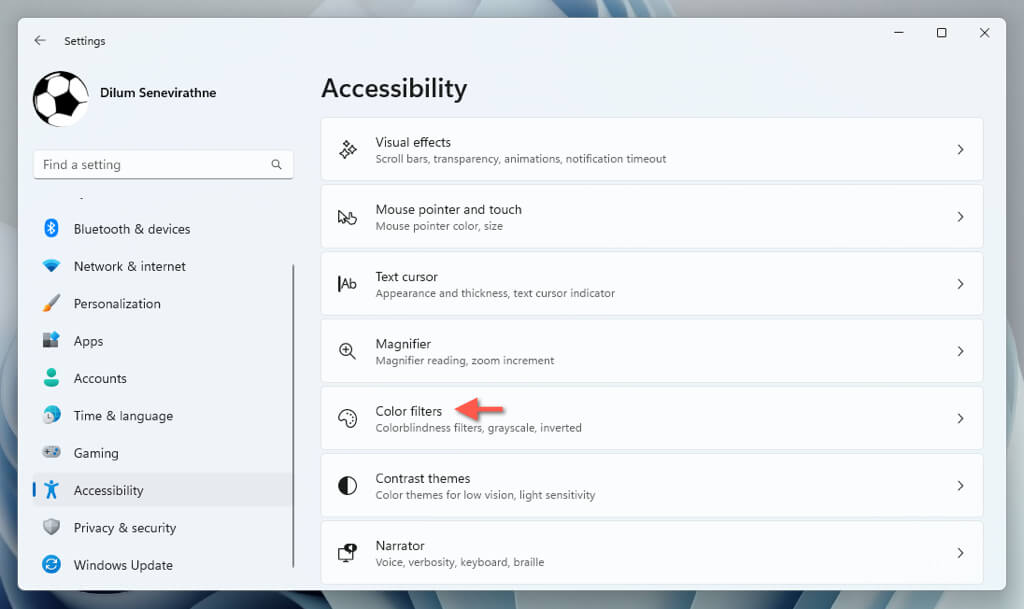Select Personalization in the sidebar
Screen dimensions: 1024x609
[x=116, y=303]
